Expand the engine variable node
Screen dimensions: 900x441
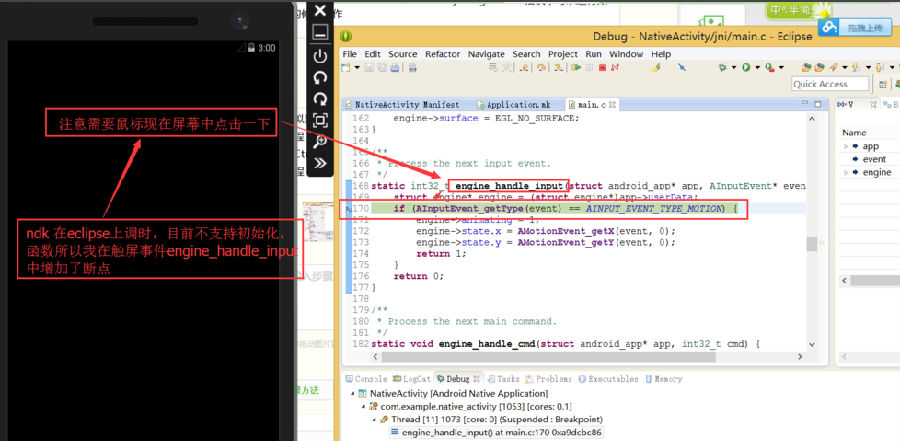click(846, 172)
